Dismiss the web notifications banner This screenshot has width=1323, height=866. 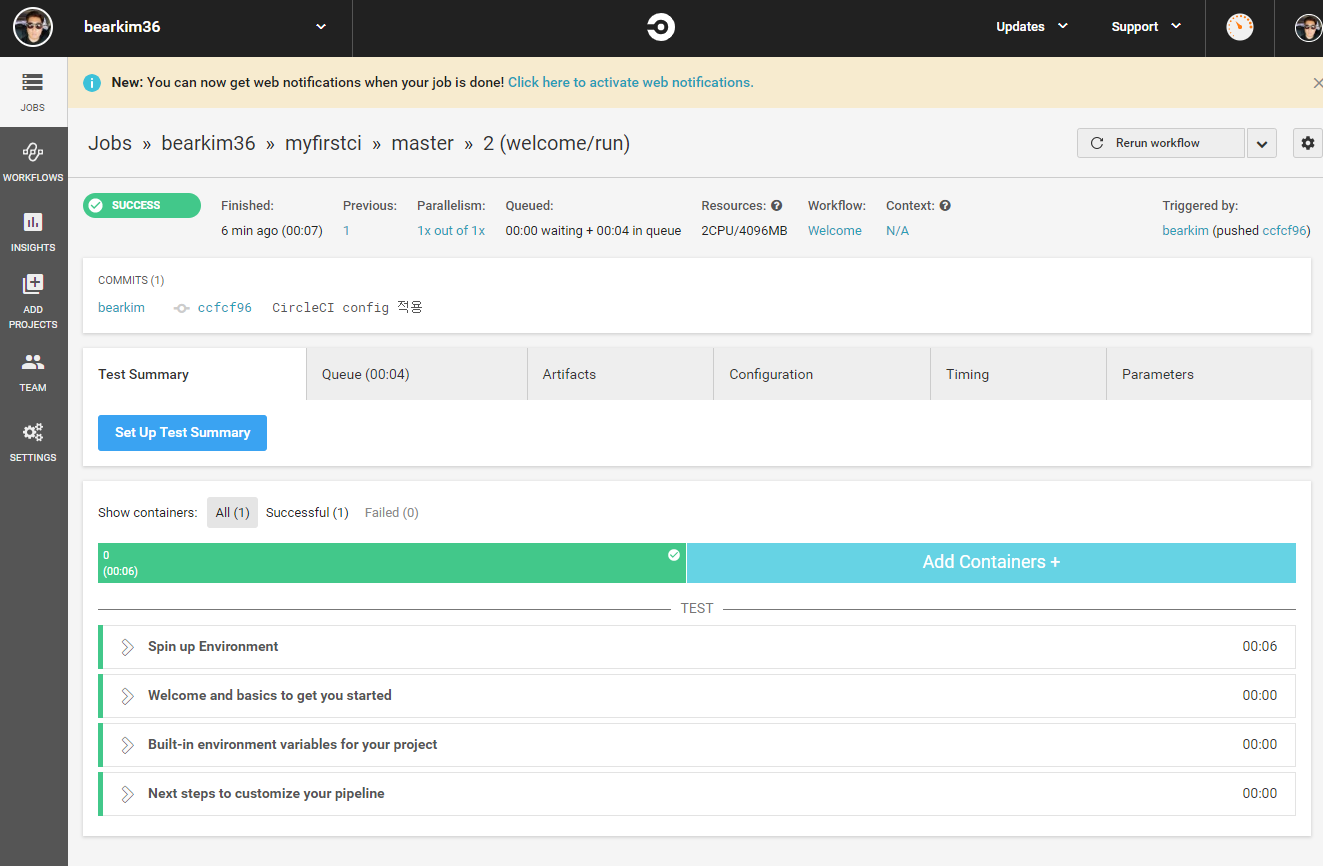(x=1317, y=83)
